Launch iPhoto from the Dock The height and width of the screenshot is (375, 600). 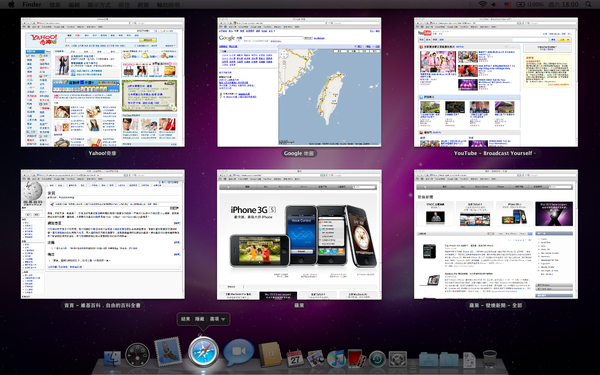coord(316,359)
